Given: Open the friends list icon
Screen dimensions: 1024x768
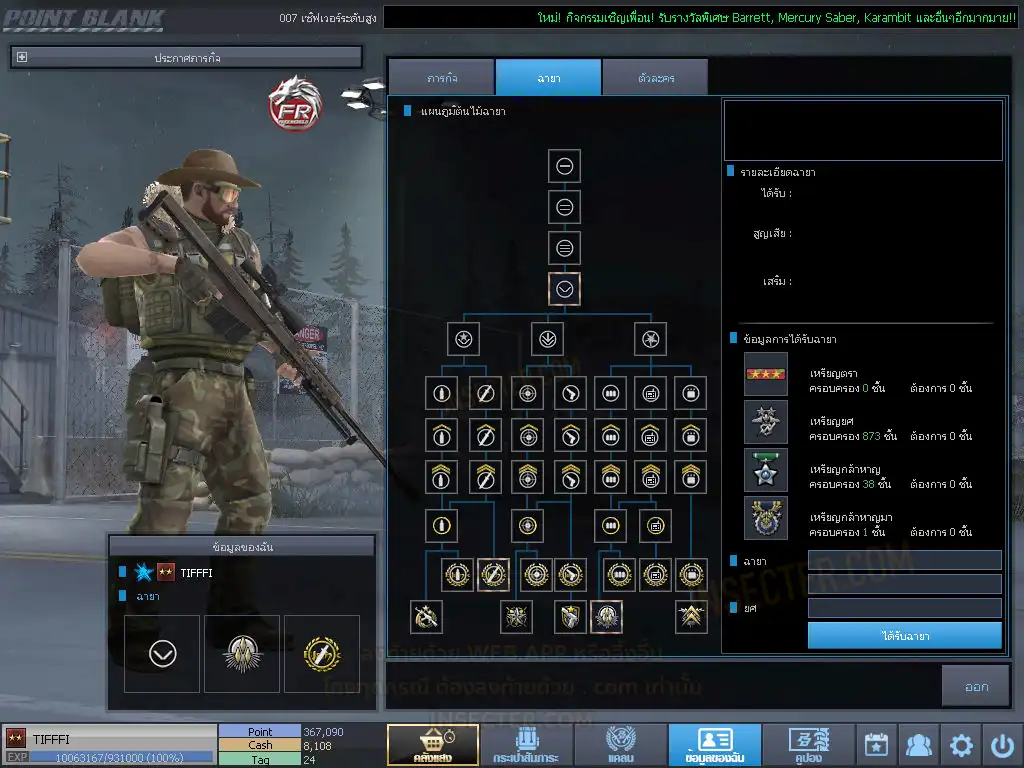Looking at the screenshot, I should coord(918,745).
